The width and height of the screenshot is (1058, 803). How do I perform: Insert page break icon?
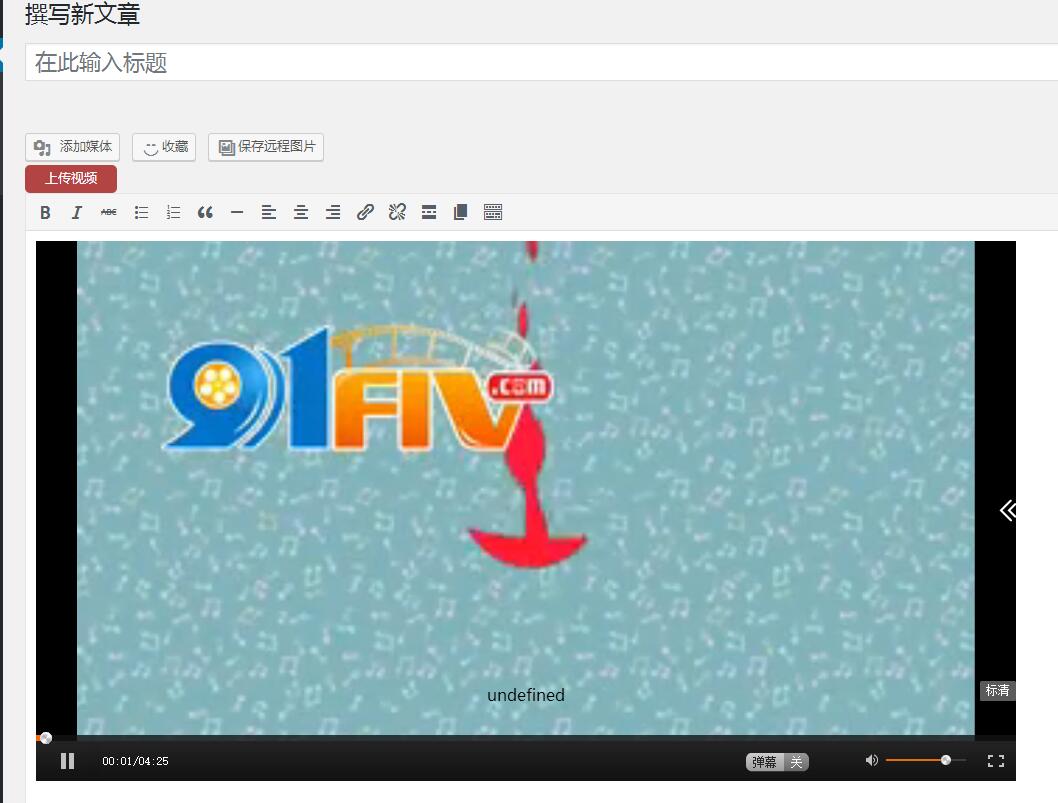(x=460, y=213)
